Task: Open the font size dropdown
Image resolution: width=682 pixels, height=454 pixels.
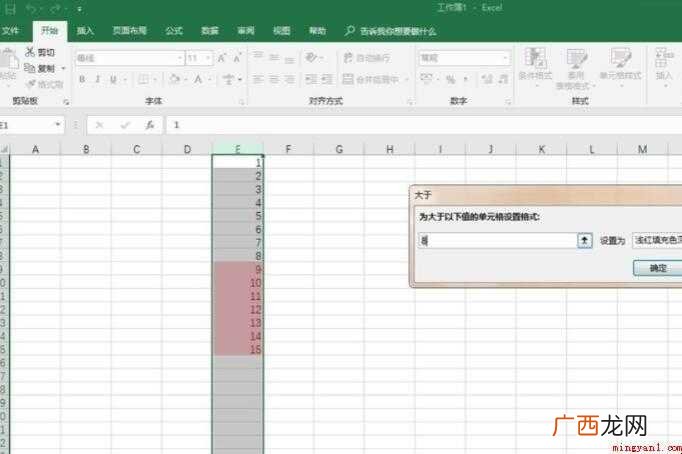Action: click(208, 58)
